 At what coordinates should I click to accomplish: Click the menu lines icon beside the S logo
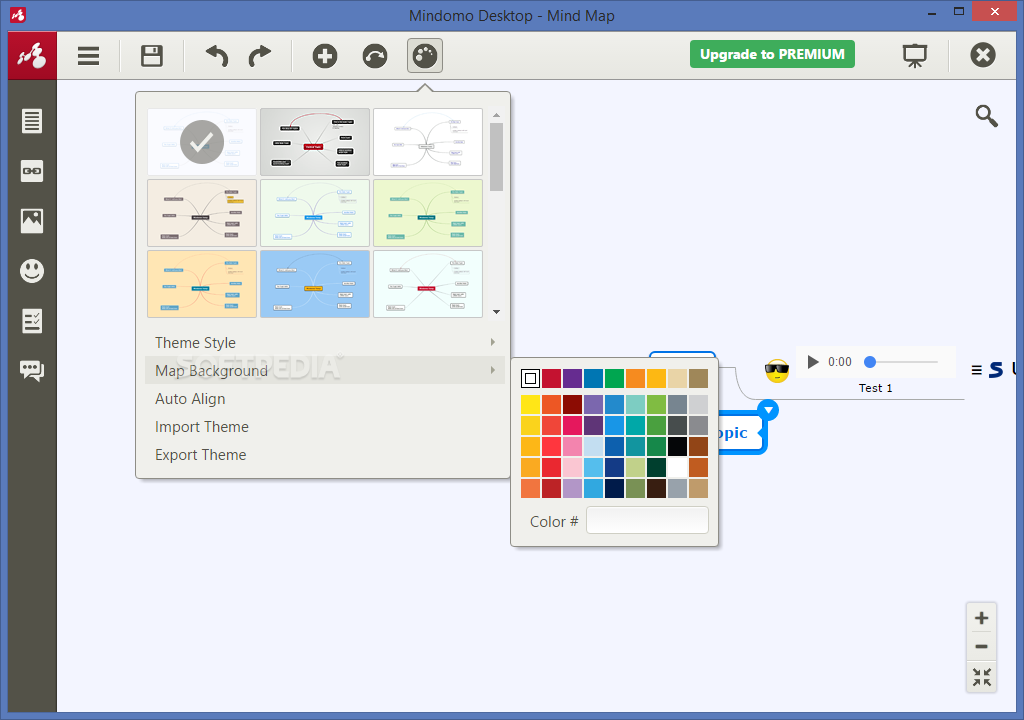pos(976,370)
